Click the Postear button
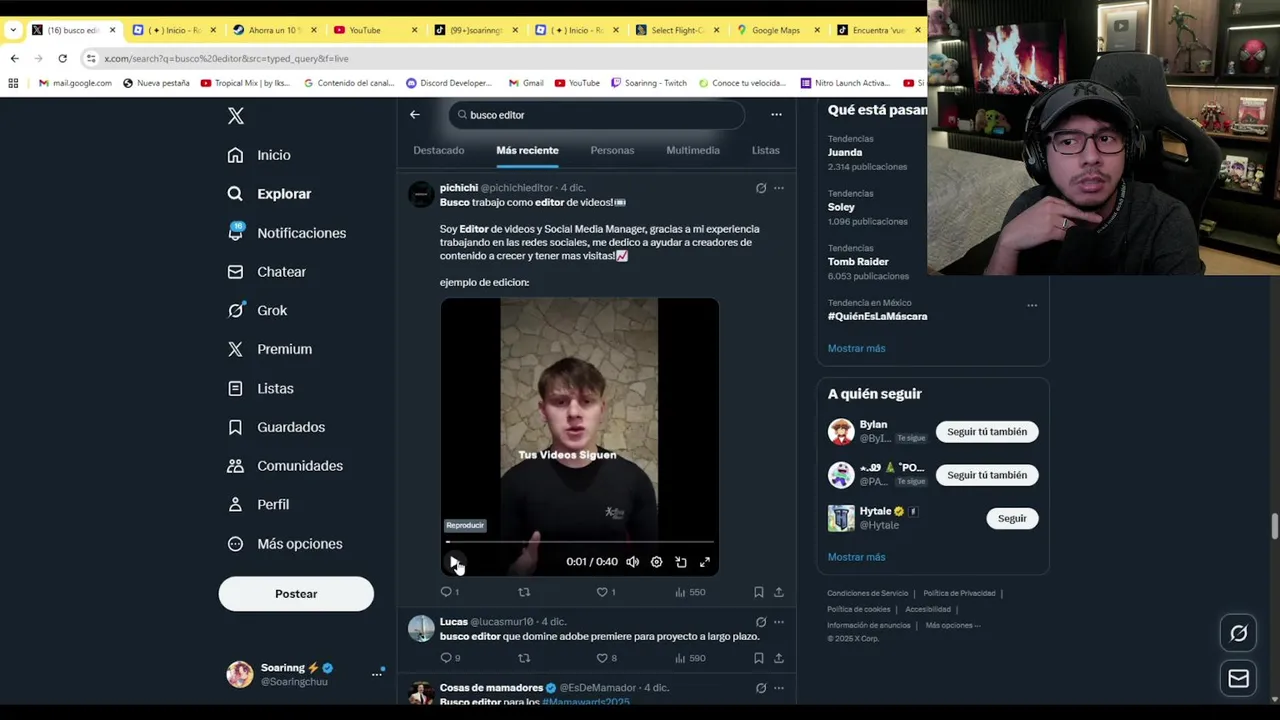The width and height of the screenshot is (1280, 720). click(x=296, y=594)
